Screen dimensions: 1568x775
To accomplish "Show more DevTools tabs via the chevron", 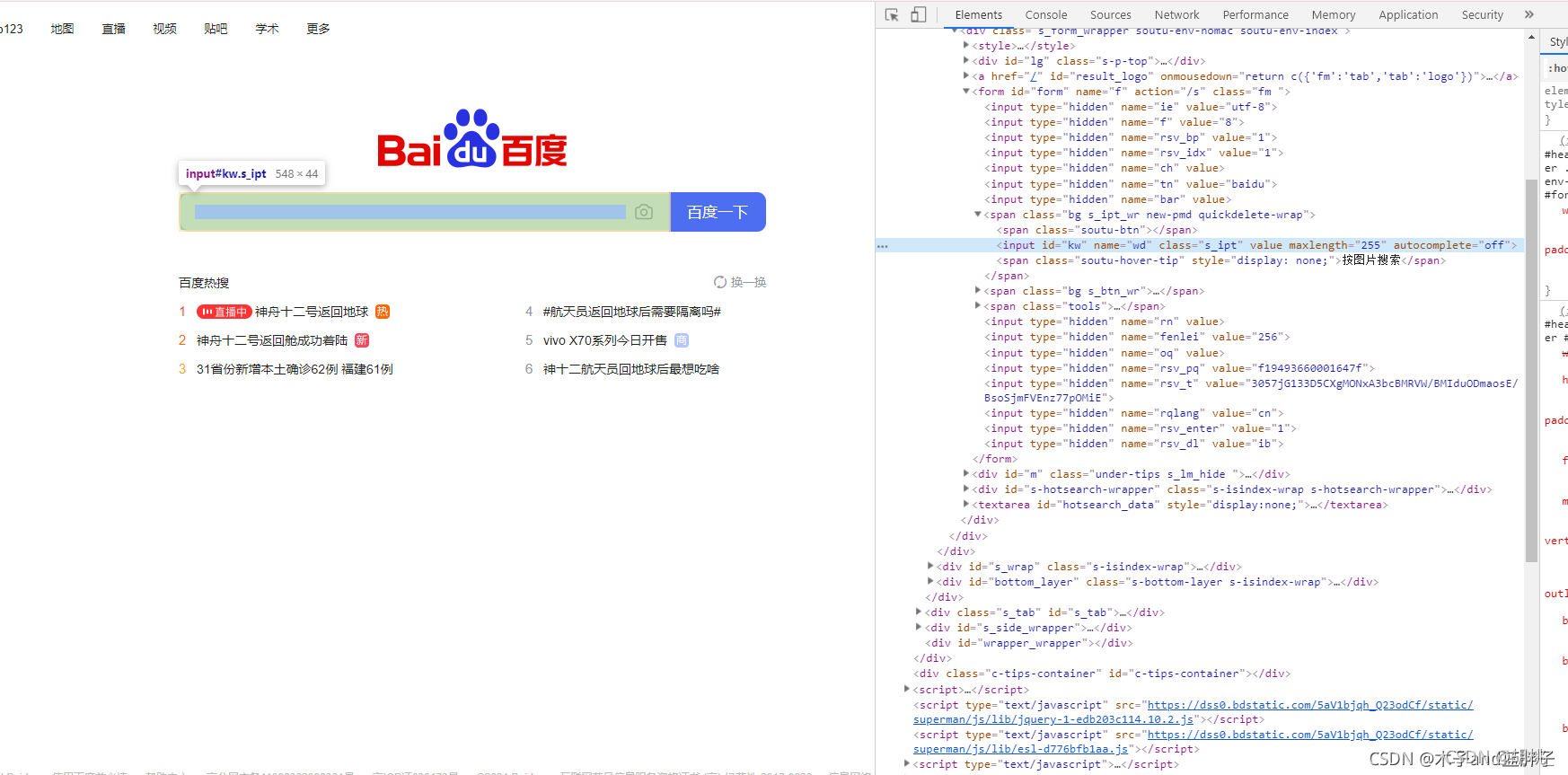I will point(1529,14).
